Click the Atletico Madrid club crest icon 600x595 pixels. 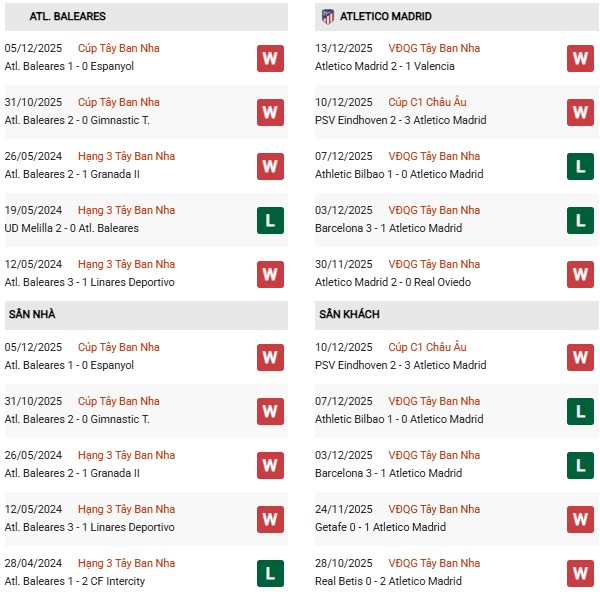tap(327, 16)
